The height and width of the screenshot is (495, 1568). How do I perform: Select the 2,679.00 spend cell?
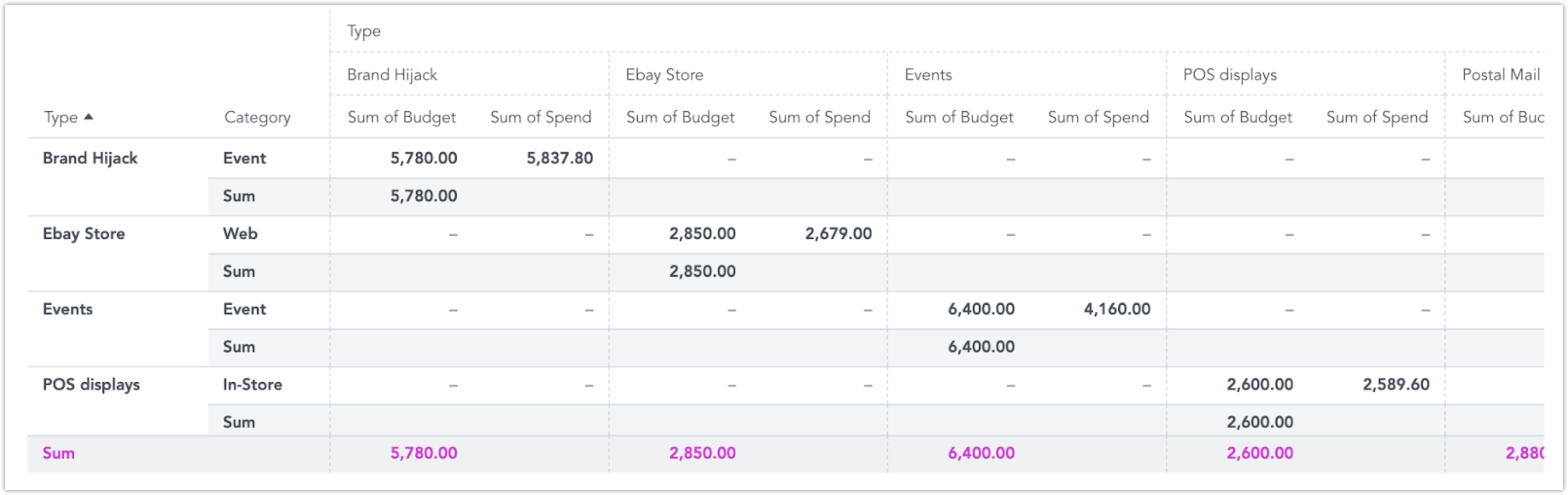coord(838,234)
